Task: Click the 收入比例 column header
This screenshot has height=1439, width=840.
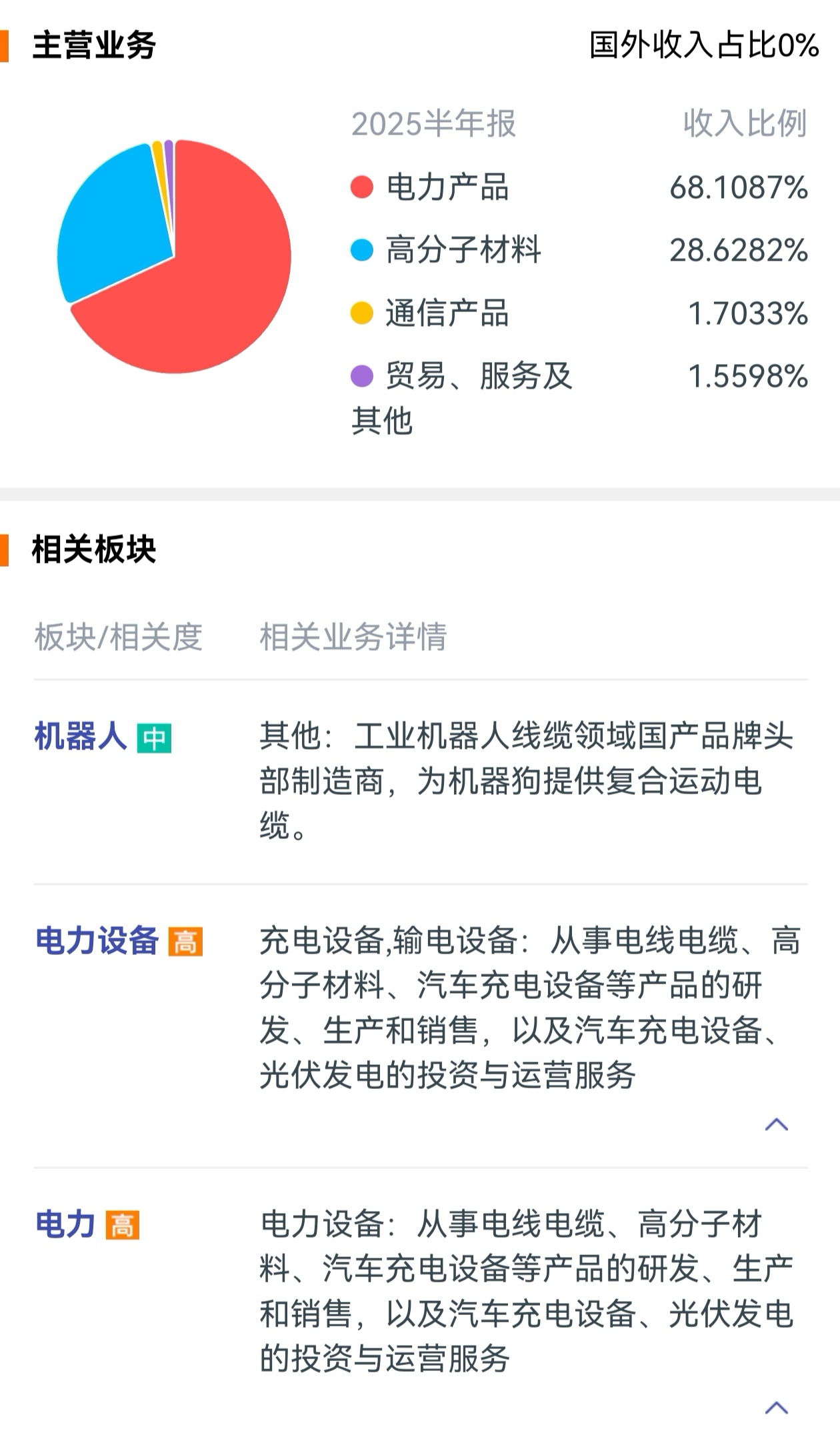Action: point(745,123)
